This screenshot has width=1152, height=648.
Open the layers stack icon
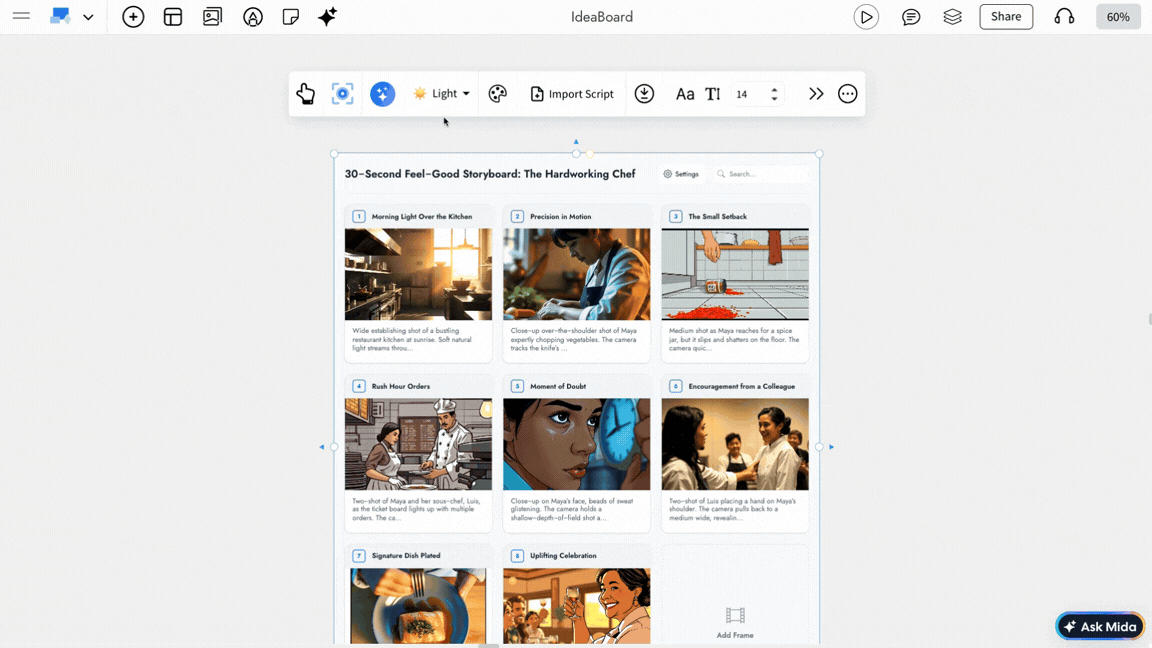point(953,17)
